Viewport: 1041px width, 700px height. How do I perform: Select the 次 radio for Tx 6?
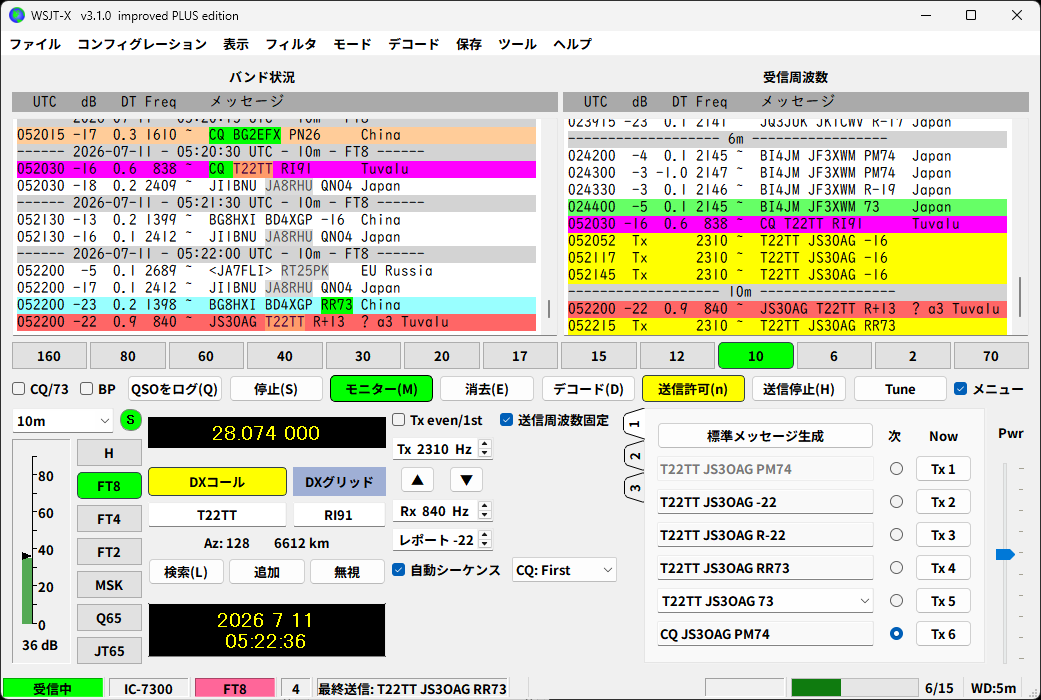896,634
